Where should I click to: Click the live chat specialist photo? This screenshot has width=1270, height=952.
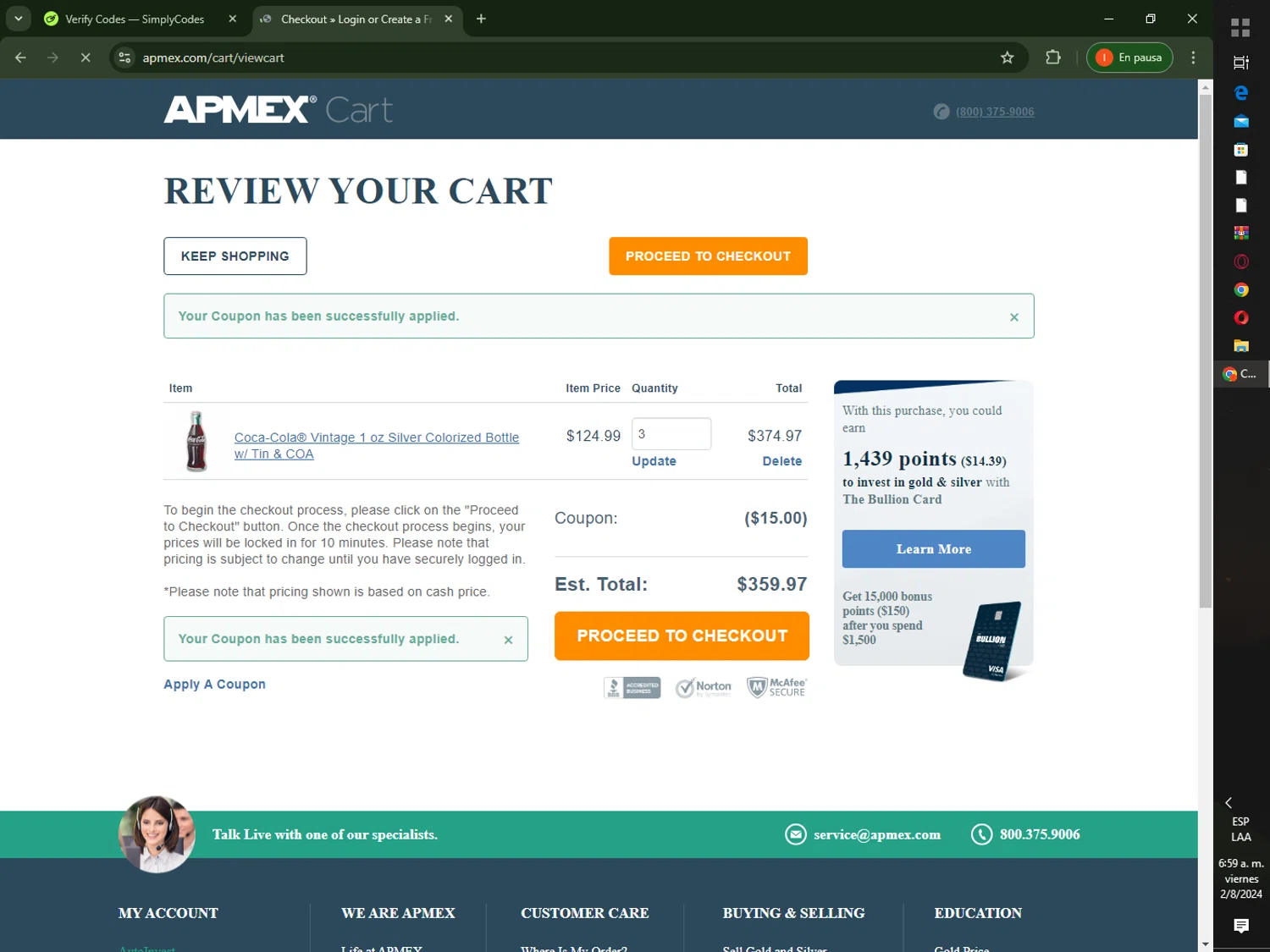click(157, 834)
